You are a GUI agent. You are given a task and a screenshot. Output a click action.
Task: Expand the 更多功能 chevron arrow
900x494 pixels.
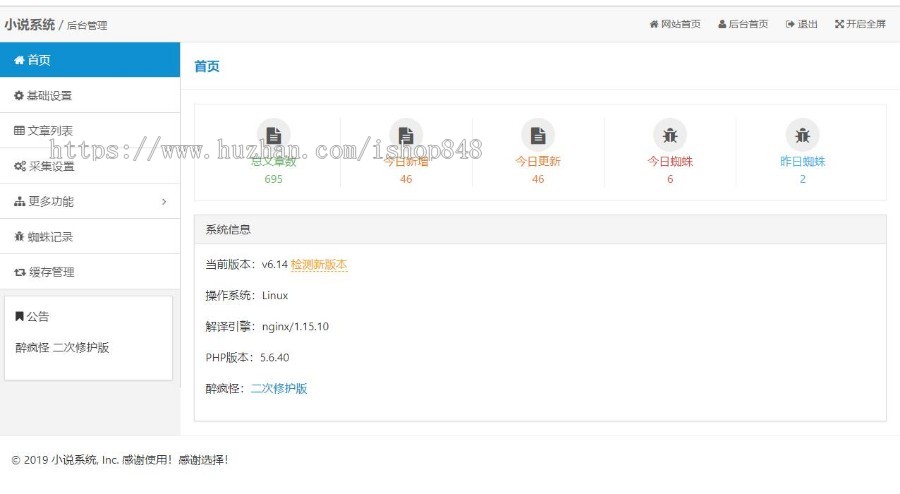point(164,201)
